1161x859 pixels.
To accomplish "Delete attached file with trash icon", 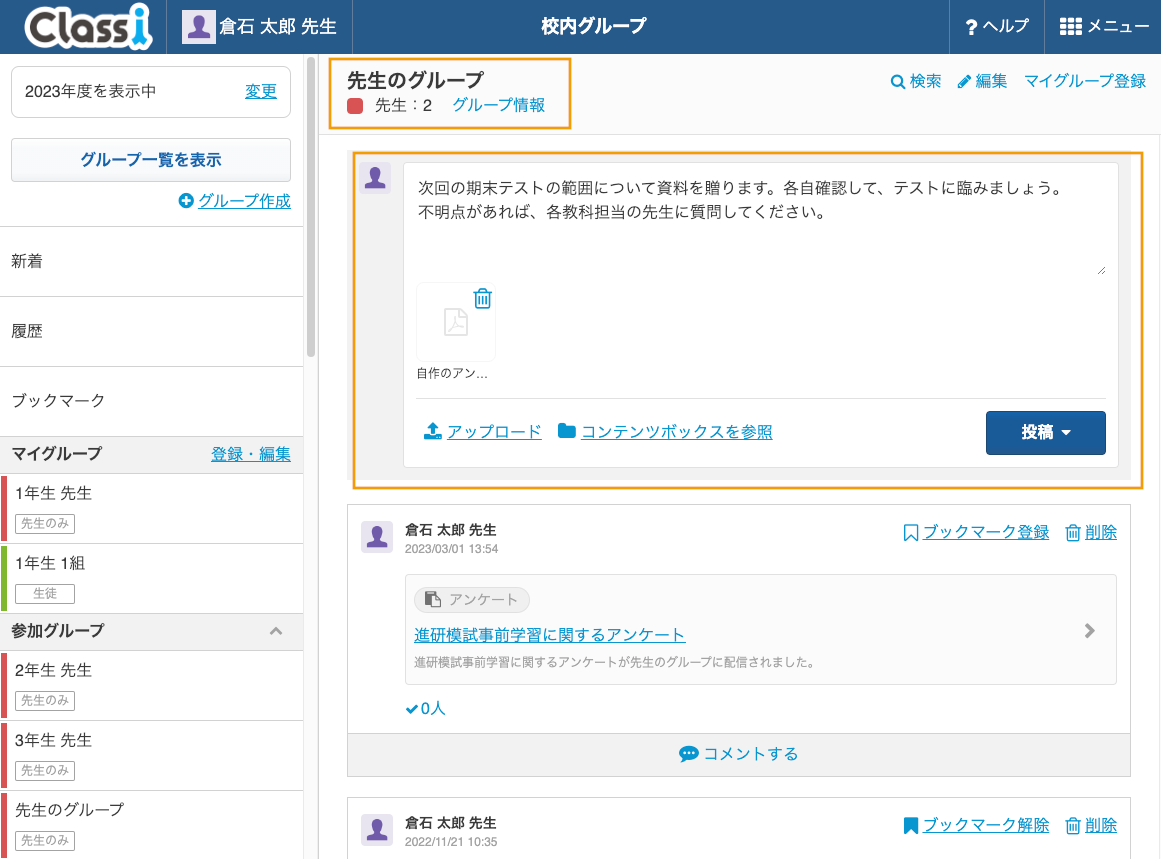I will click(x=483, y=298).
